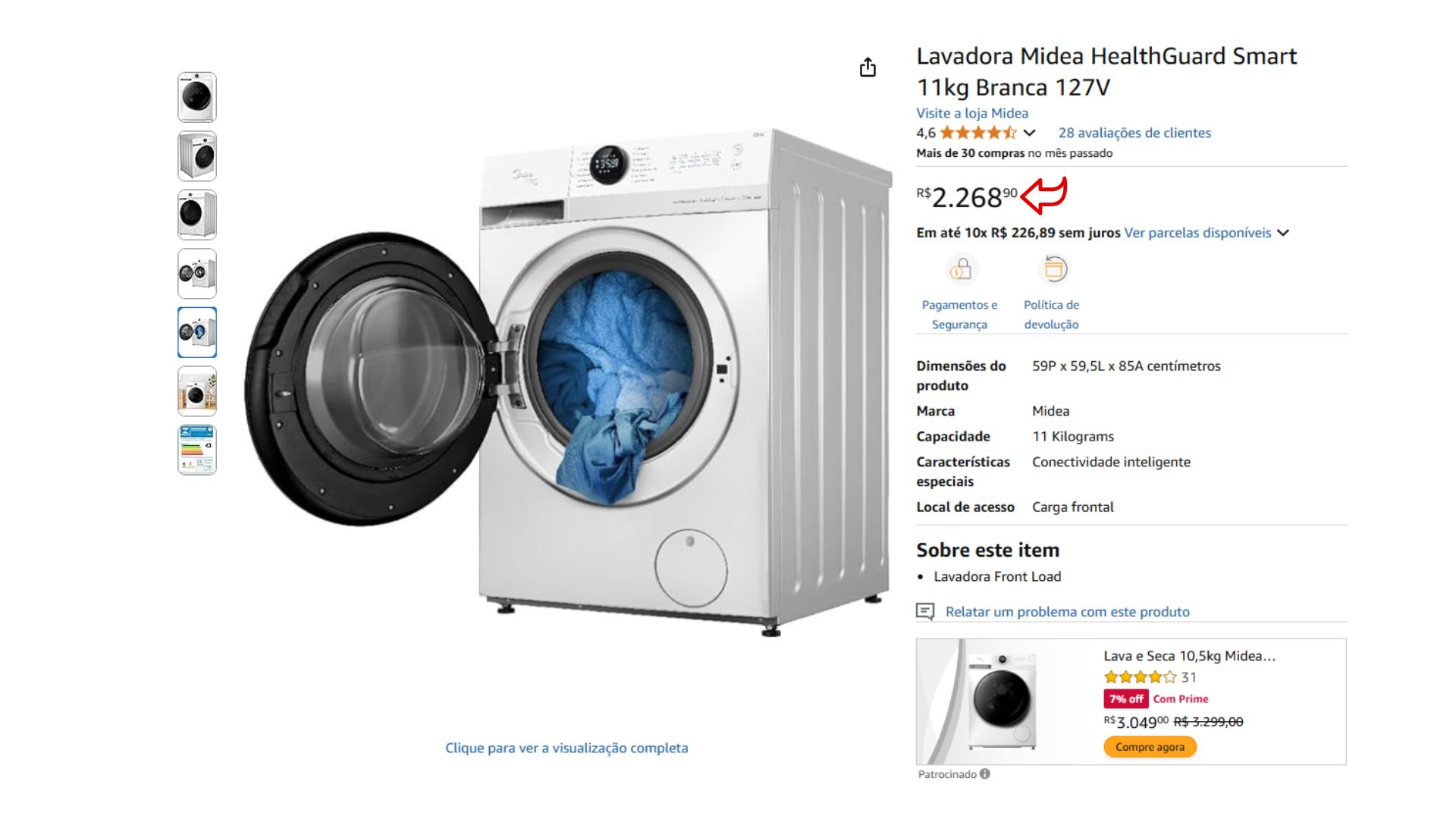Select the first washer thumbnail
Viewport: 1456px width, 819px height.
[197, 97]
